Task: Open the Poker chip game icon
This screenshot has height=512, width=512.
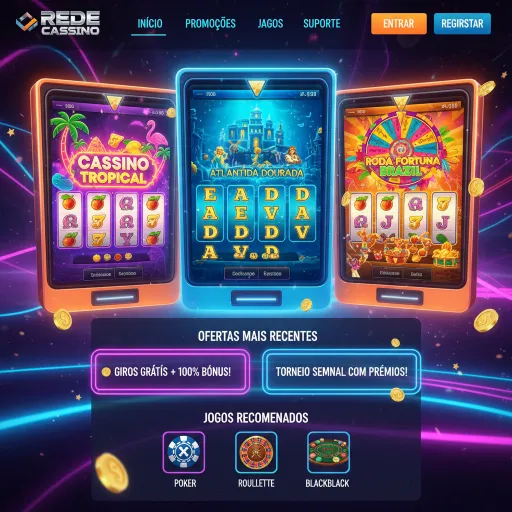Action: (x=184, y=452)
